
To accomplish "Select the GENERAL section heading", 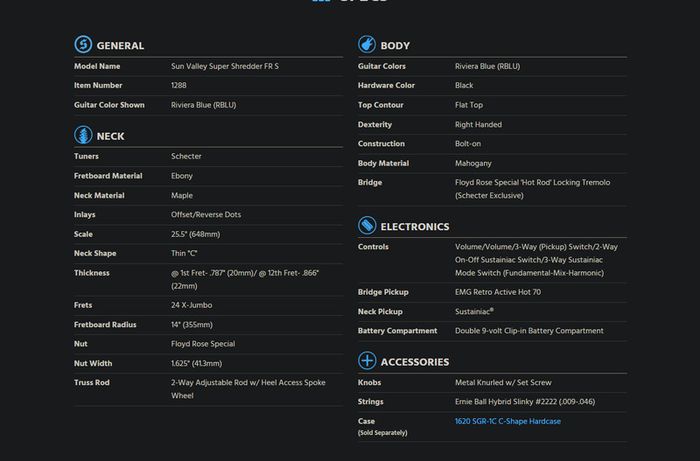I will tap(120, 46).
